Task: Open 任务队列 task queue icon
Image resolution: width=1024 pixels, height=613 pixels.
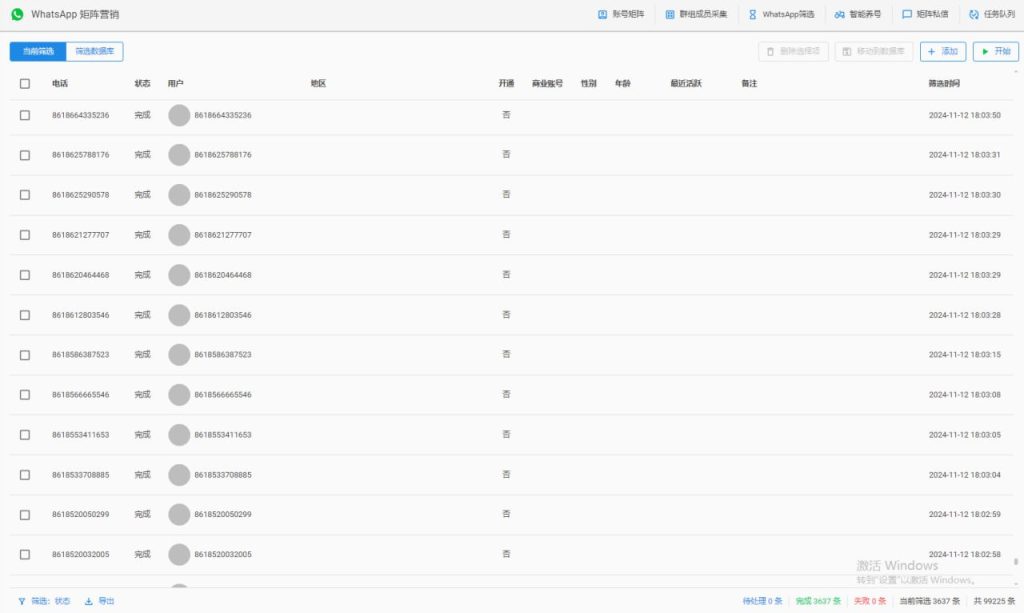Action: [x=974, y=15]
